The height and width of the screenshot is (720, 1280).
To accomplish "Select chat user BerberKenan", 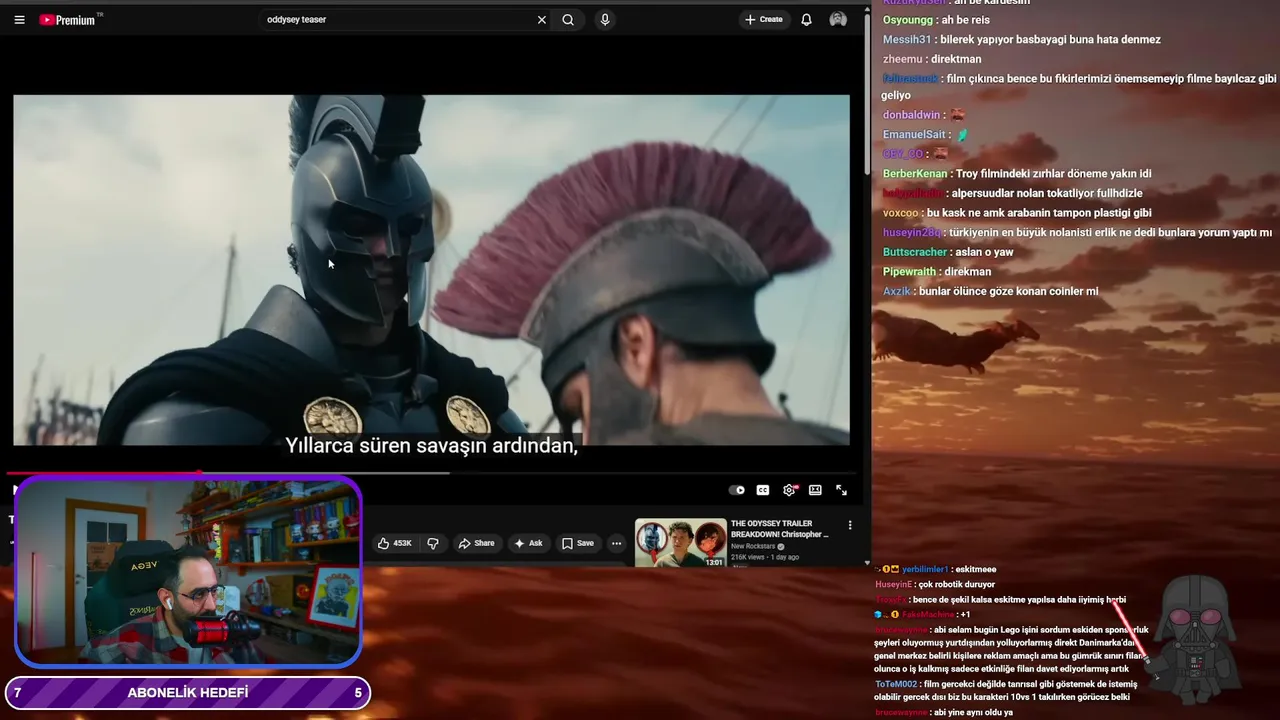I will click(915, 174).
